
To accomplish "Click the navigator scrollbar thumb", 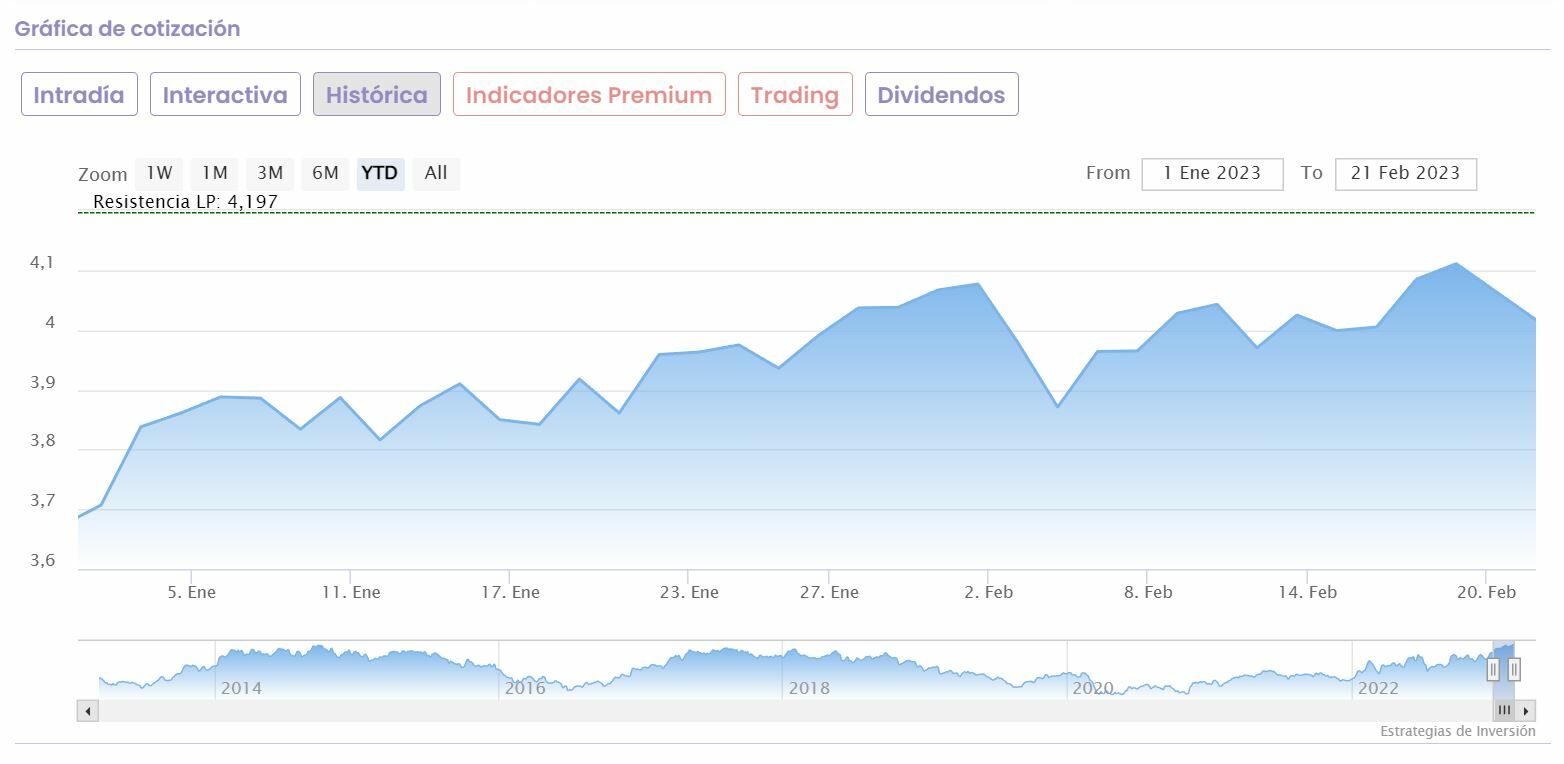I will pyautogui.click(x=1504, y=711).
